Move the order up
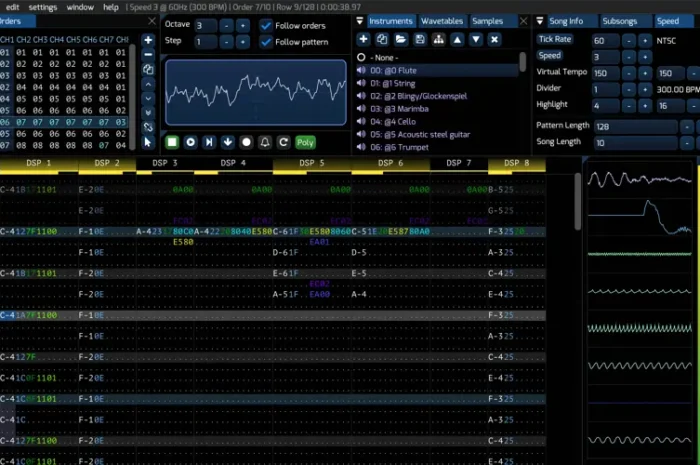This screenshot has height=465, width=700. point(148,84)
